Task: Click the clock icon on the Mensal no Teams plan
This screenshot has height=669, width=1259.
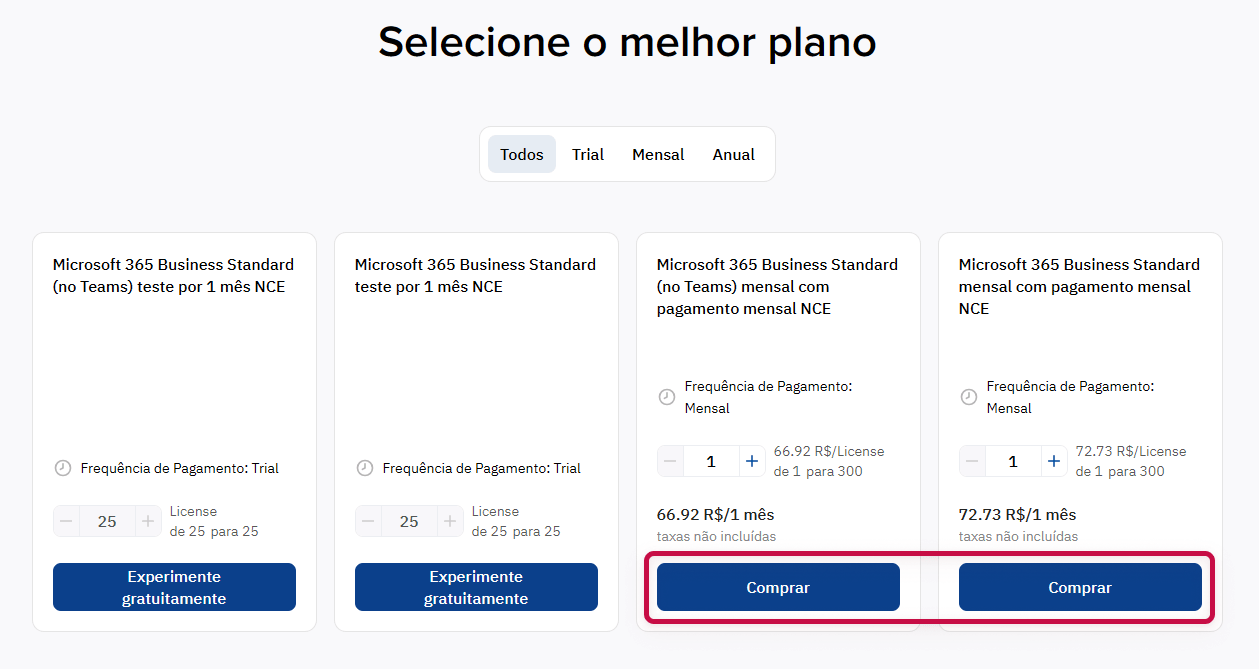Action: pyautogui.click(x=668, y=396)
